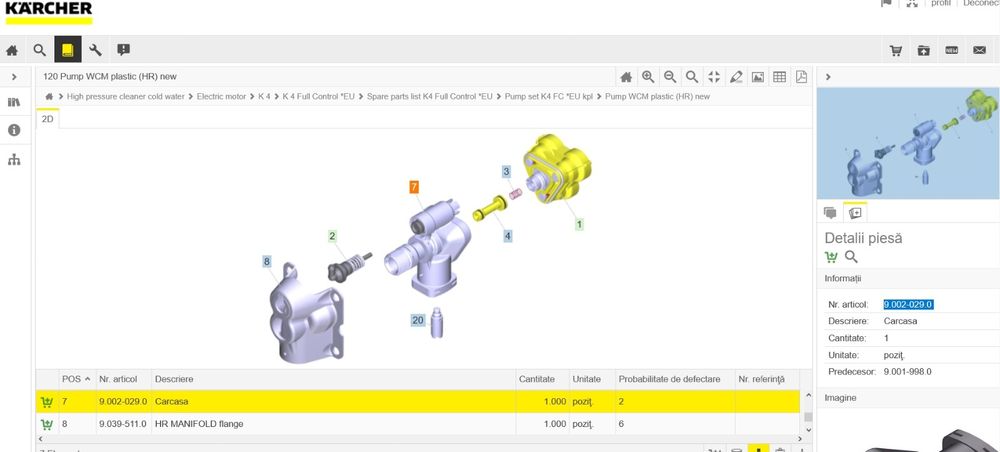Switch to the 2D tab
Viewport: 1000px width, 452px height.
(x=48, y=119)
